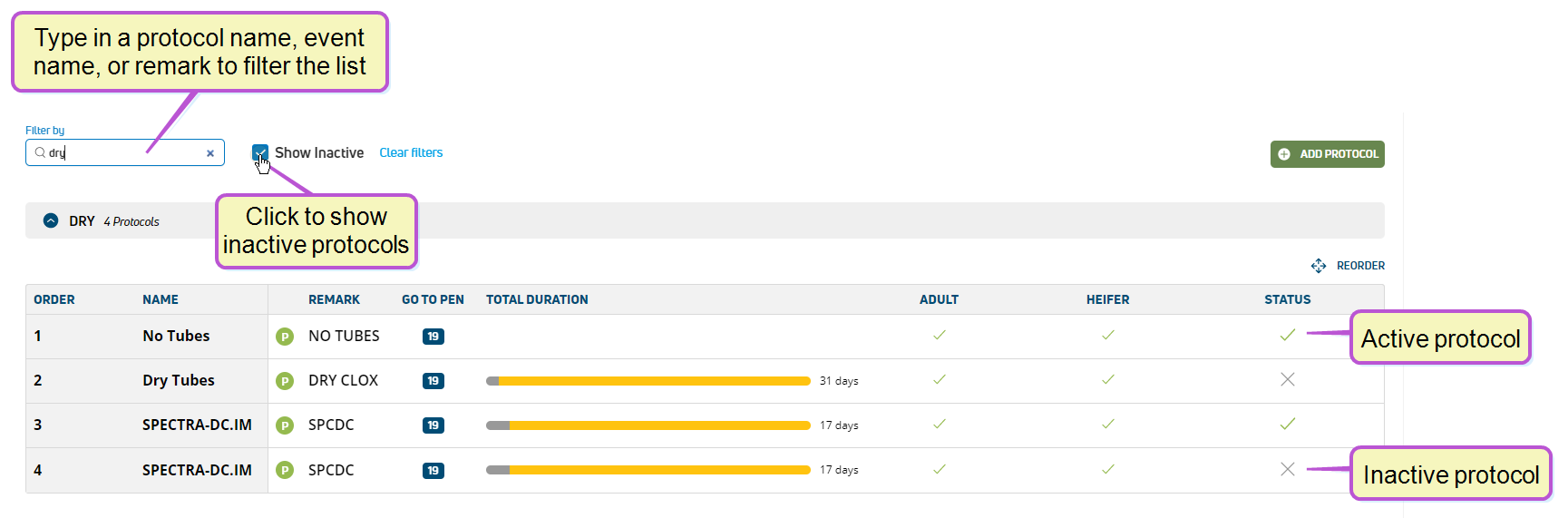Uncheck the Show Inactive checkbox
Viewport: 1568px width, 518px height.
(x=260, y=152)
